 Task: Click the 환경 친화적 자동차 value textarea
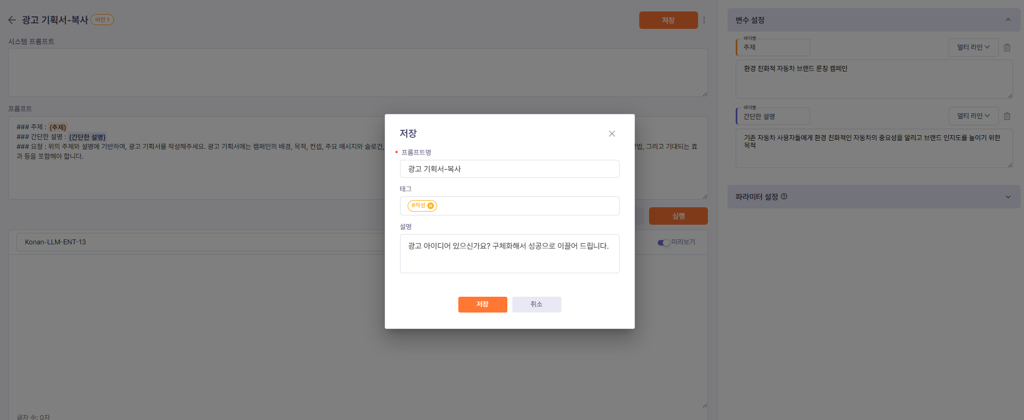click(874, 78)
